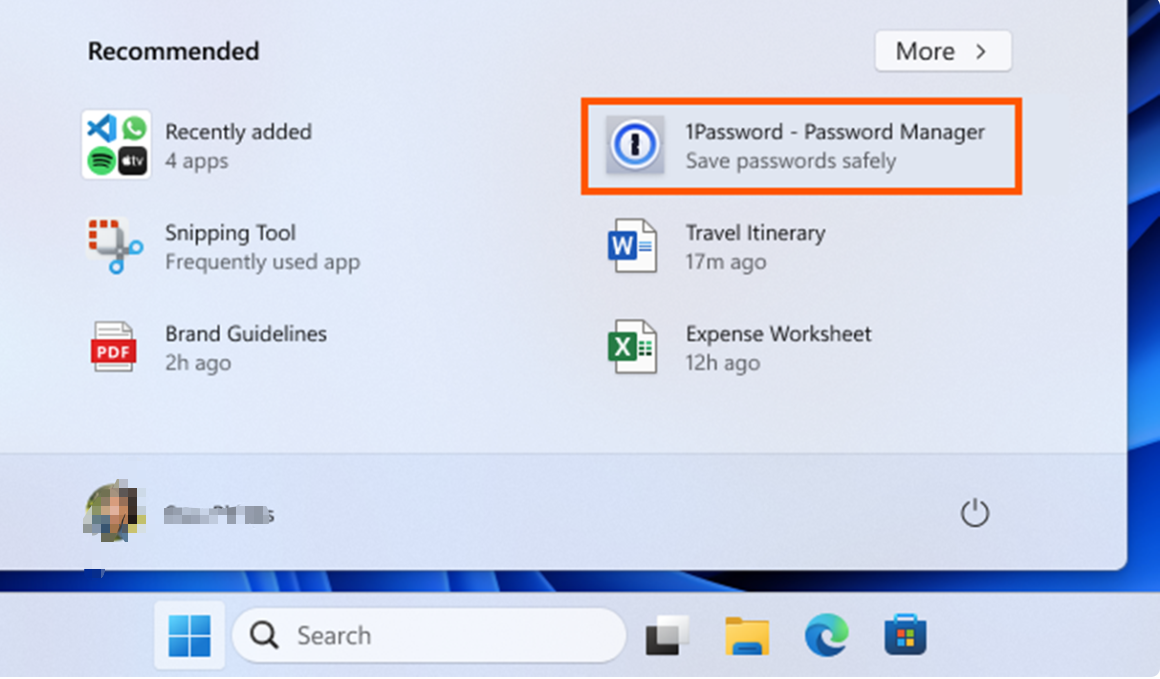Click the blurred user account name
The height and width of the screenshot is (679, 1160).
218,514
